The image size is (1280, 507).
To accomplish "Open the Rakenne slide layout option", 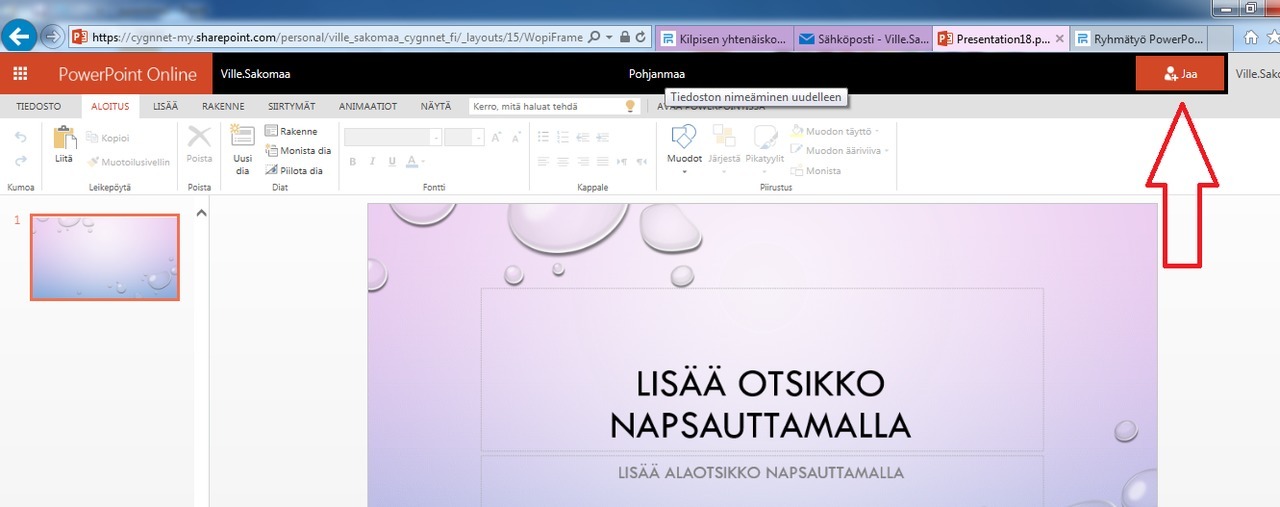I will 291,131.
